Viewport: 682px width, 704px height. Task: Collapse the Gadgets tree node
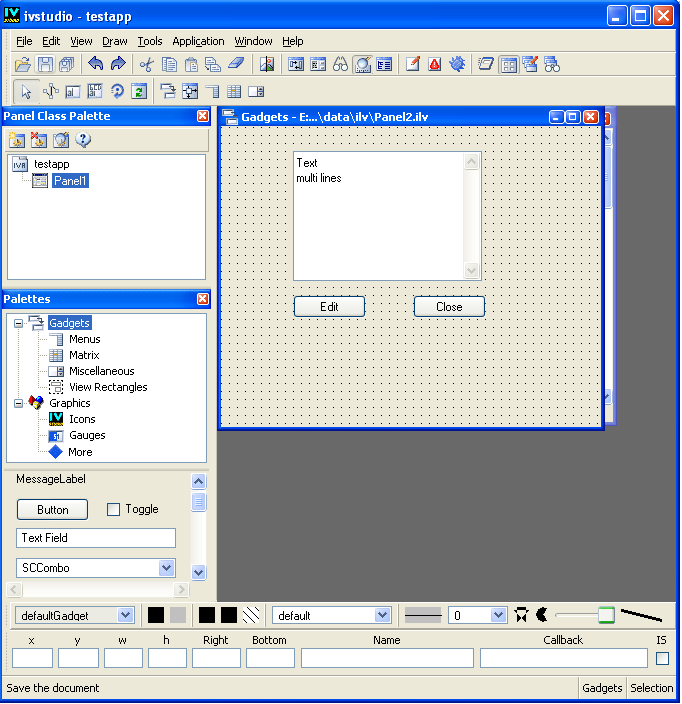18,323
